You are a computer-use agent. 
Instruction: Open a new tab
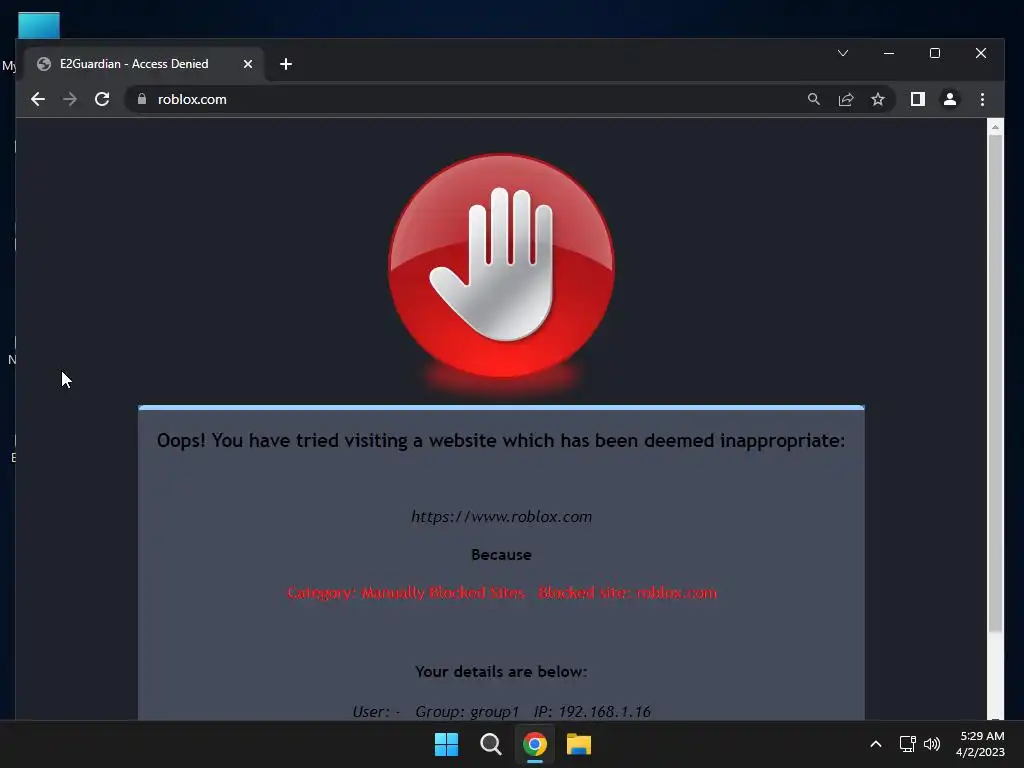point(285,64)
